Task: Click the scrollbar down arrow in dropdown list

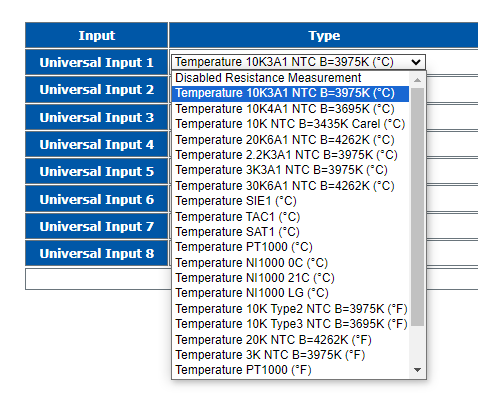Action: coord(417,370)
